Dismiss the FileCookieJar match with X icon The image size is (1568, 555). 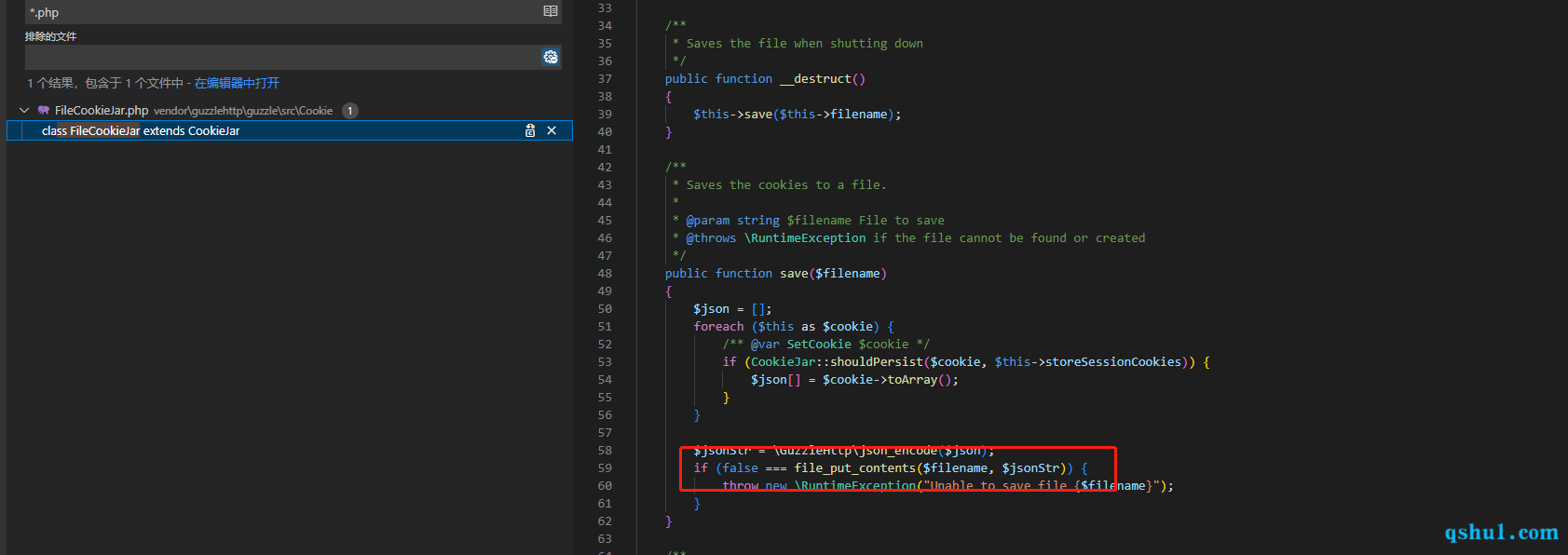[x=552, y=130]
